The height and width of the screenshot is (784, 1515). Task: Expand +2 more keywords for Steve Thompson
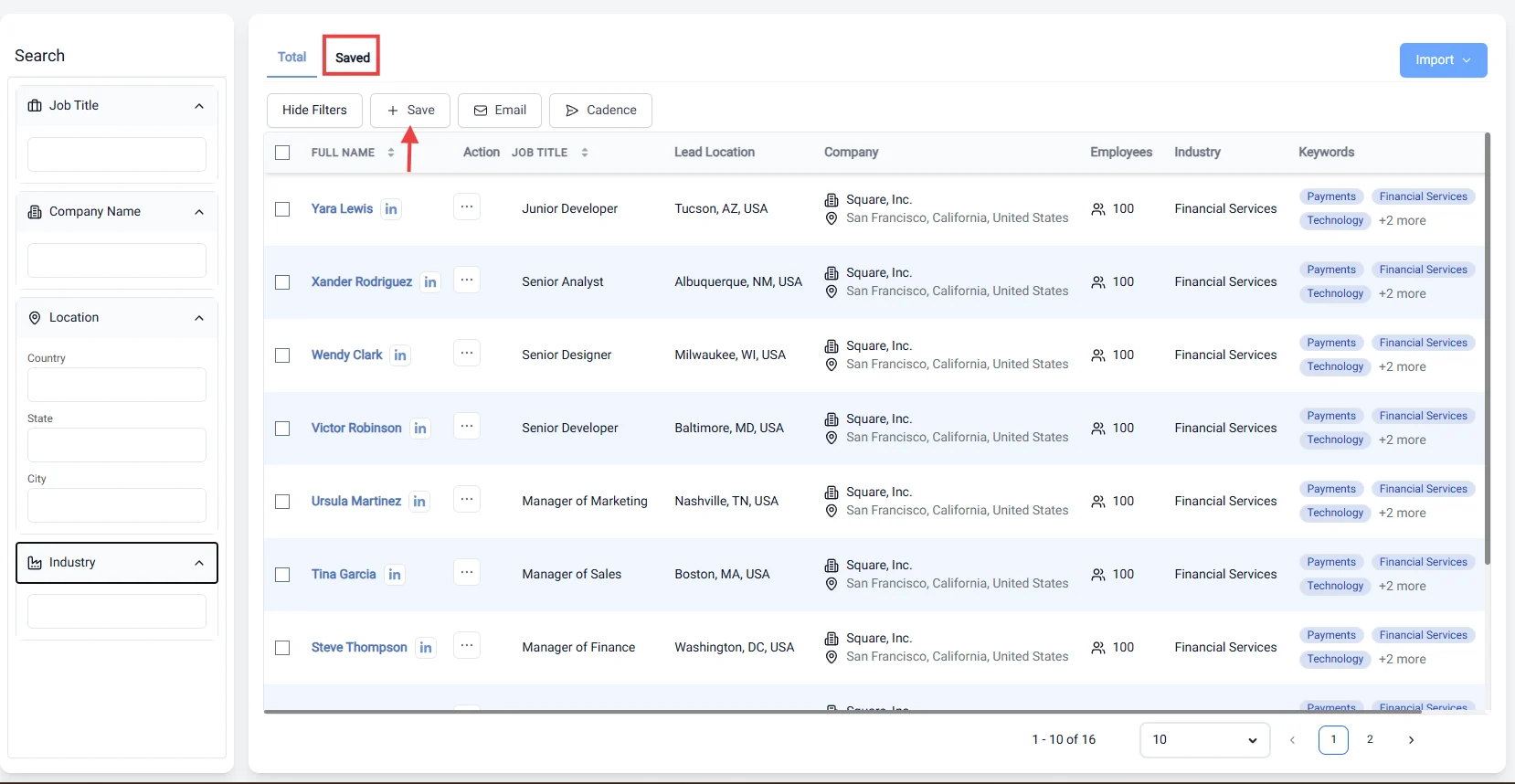1402,660
